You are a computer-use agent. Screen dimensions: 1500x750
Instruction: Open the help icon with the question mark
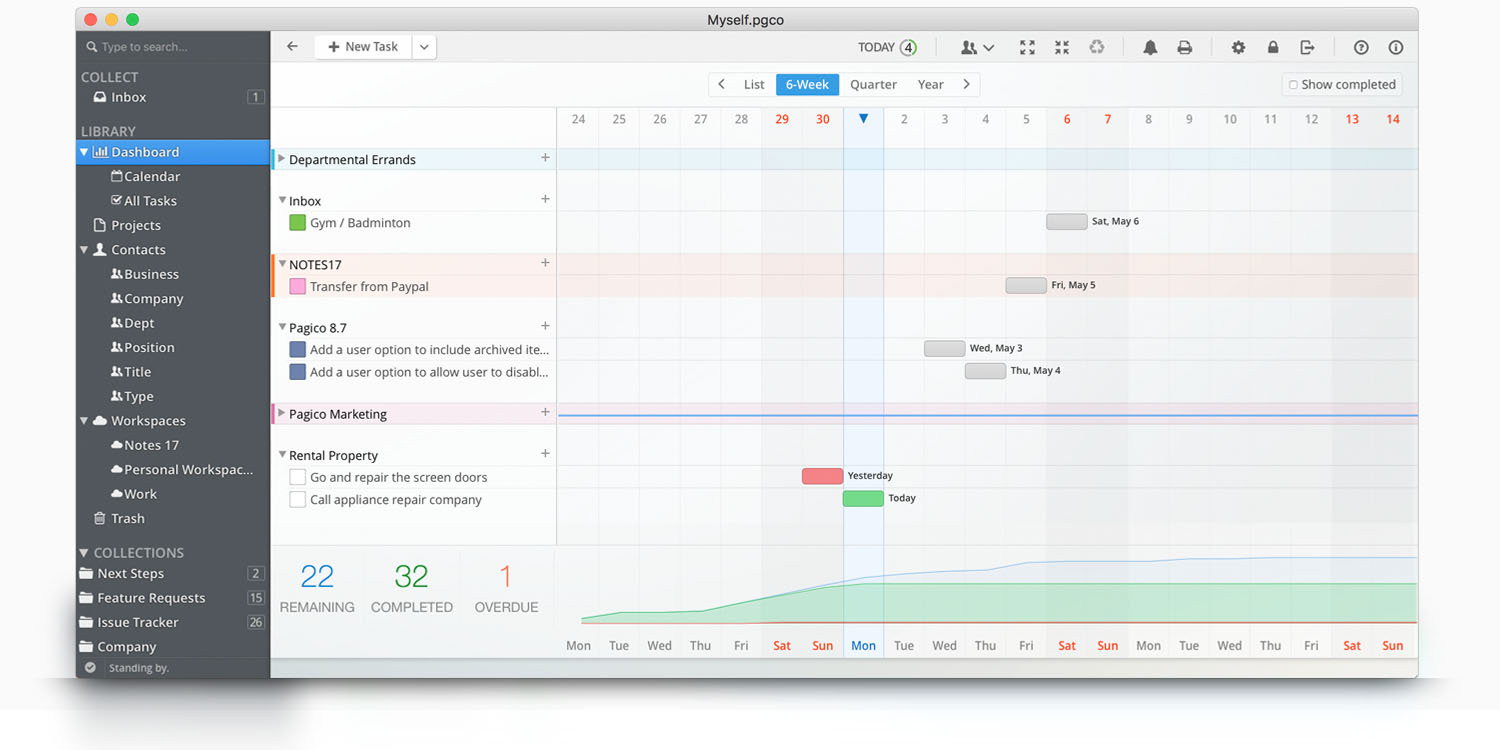point(1360,47)
